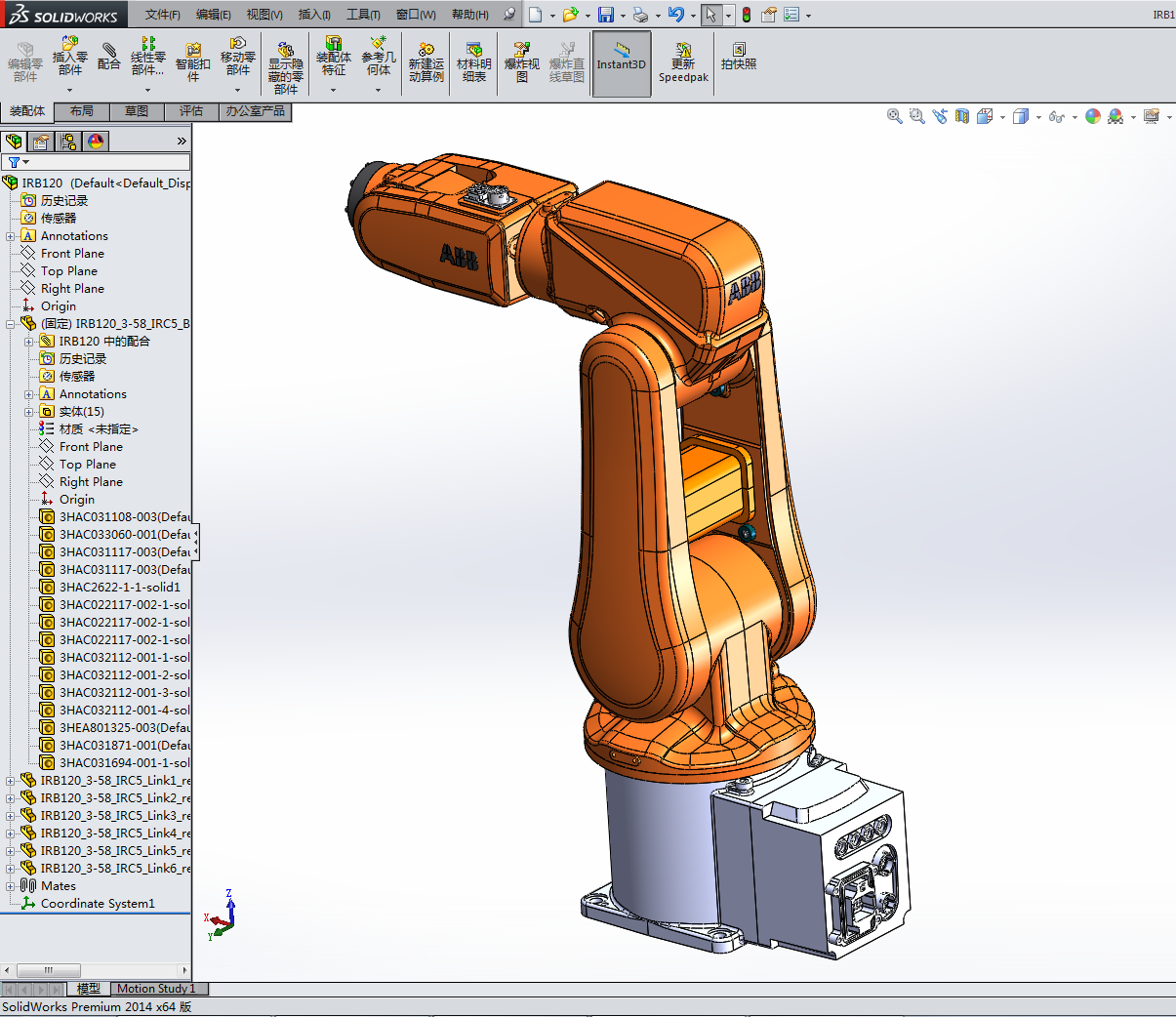Open the 插入零部件 dropdown arrow
Screen dimensions: 1176x1017
69,91
